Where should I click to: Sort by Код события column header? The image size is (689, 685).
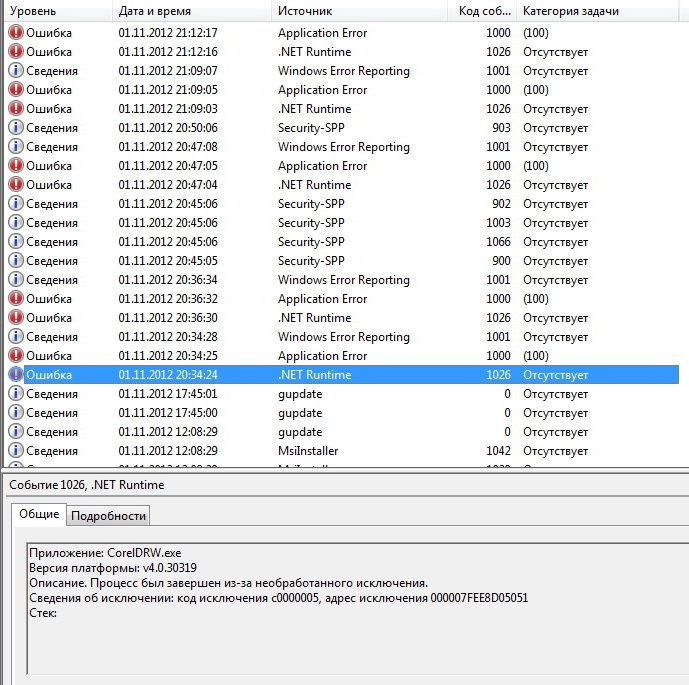pos(482,11)
